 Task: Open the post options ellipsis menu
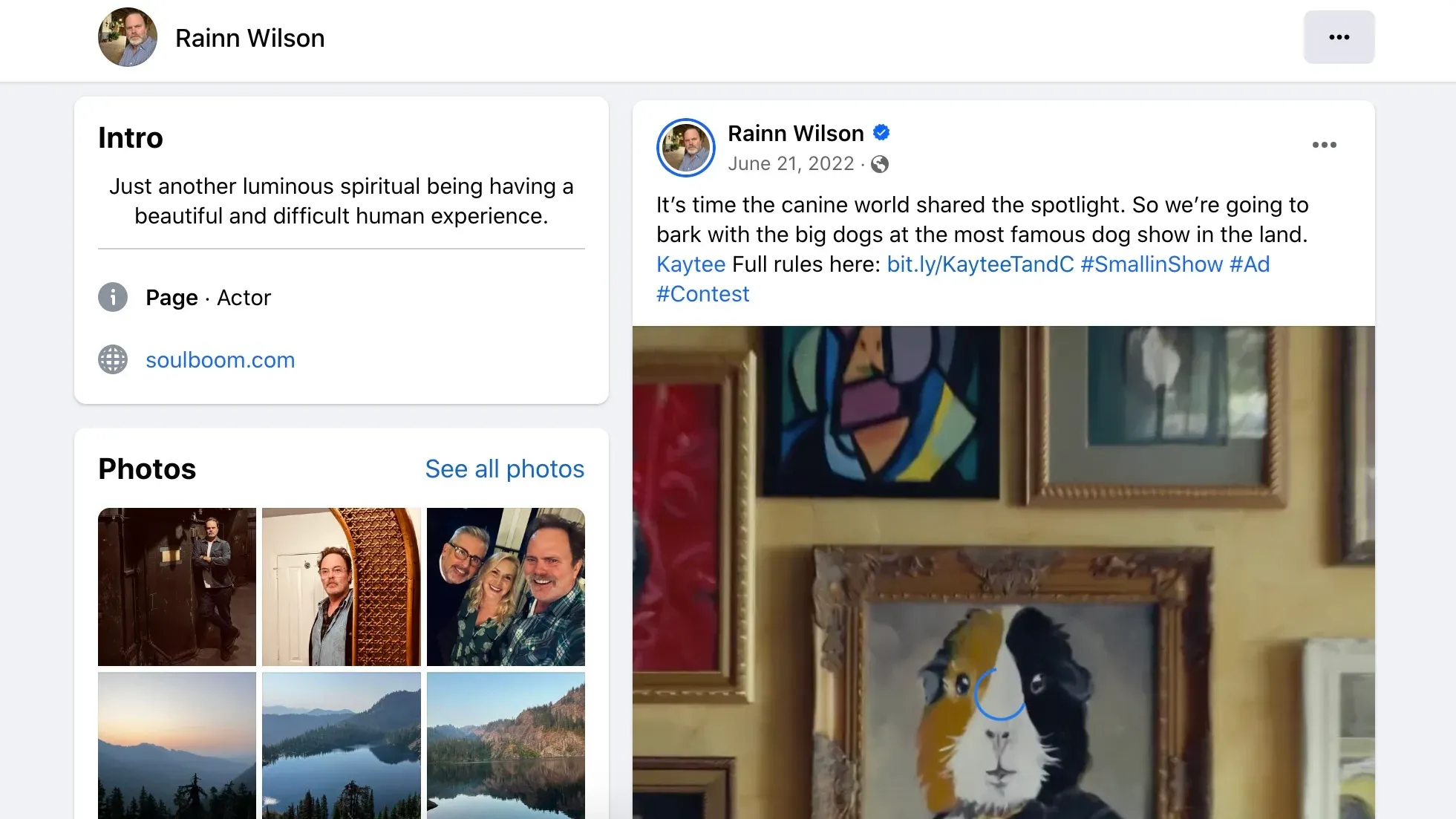(x=1324, y=145)
